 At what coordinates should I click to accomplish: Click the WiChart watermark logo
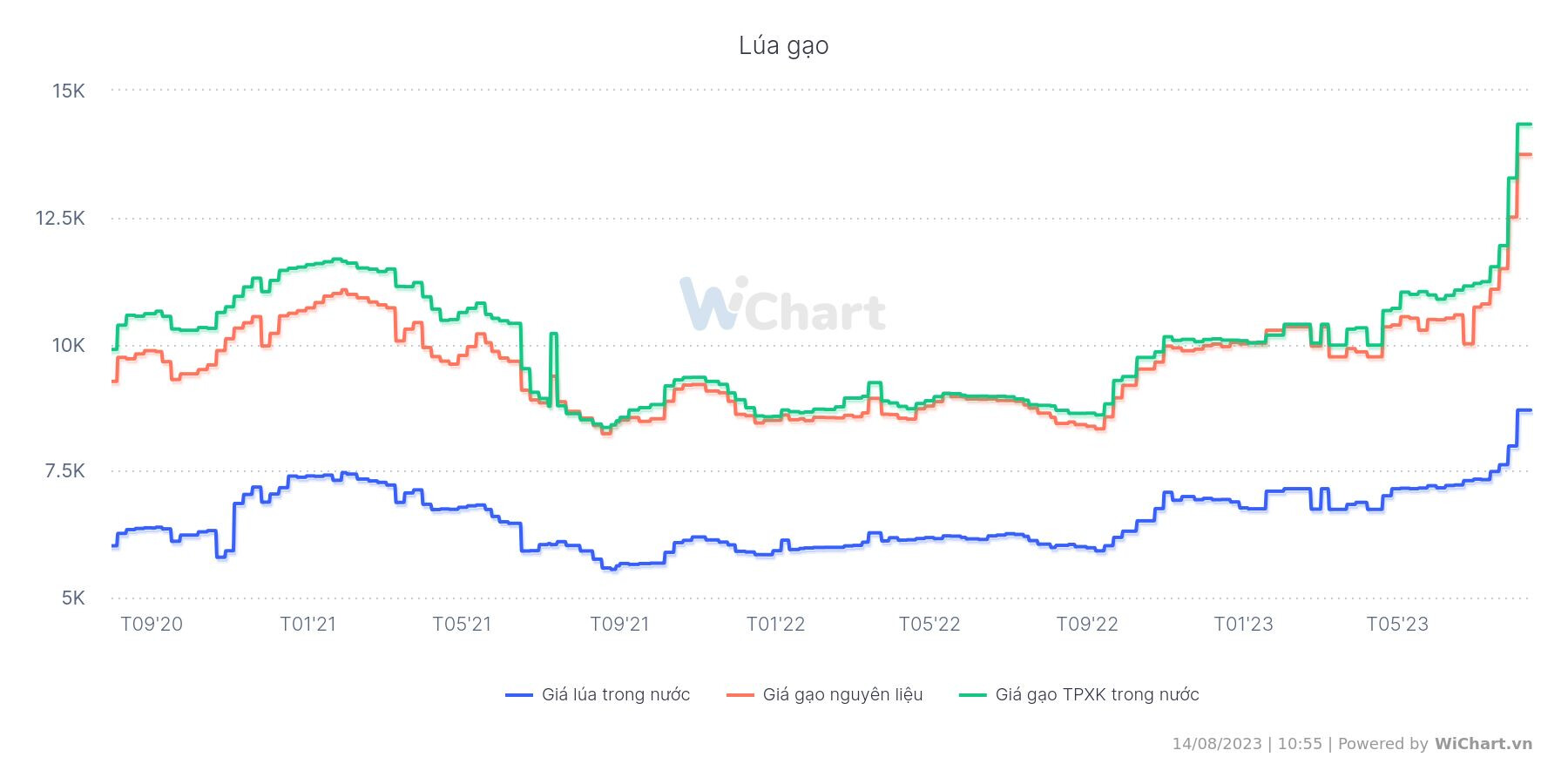[782, 305]
